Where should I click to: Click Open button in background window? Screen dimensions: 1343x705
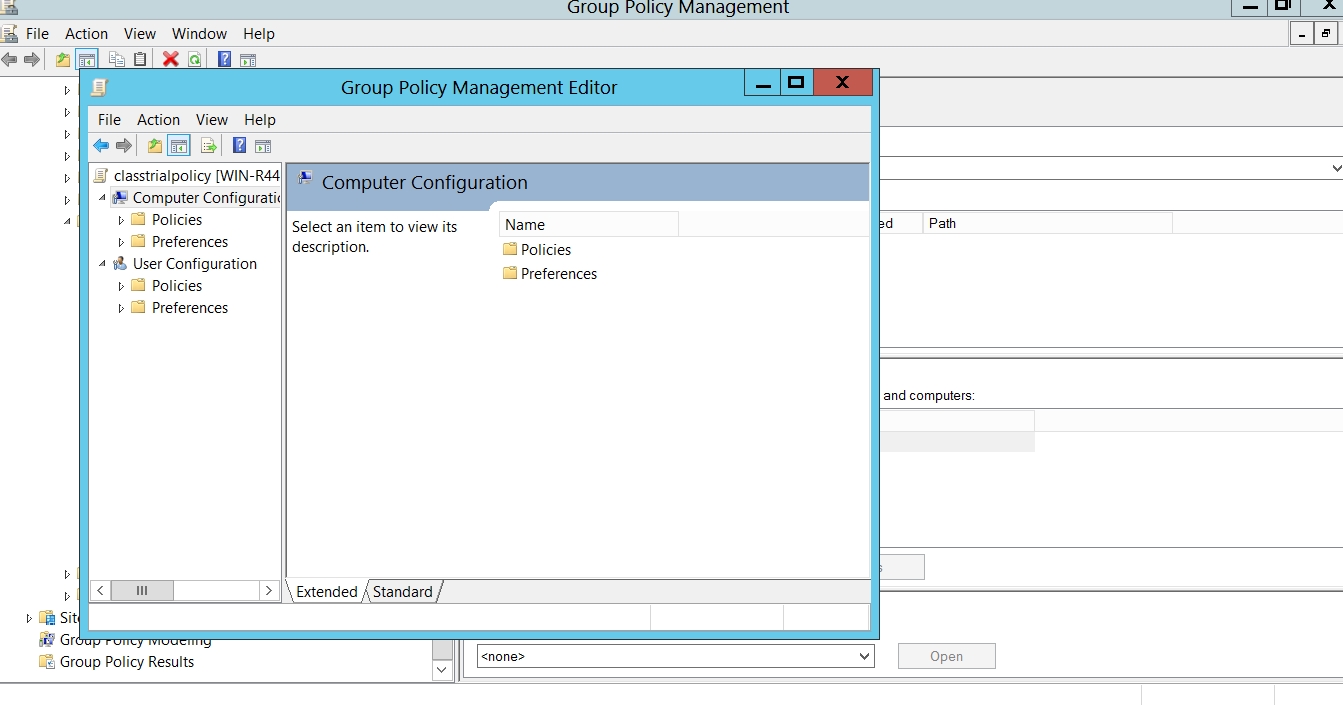(946, 657)
